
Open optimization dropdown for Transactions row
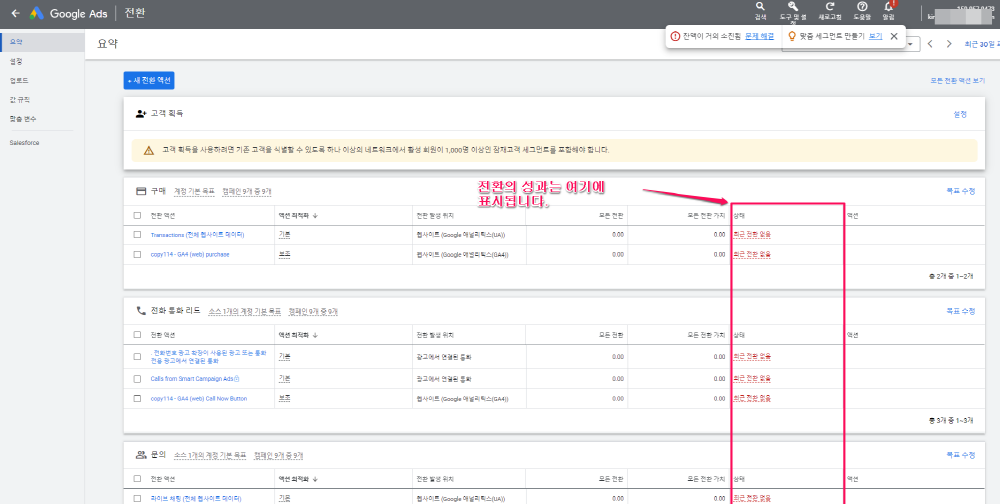click(x=285, y=234)
